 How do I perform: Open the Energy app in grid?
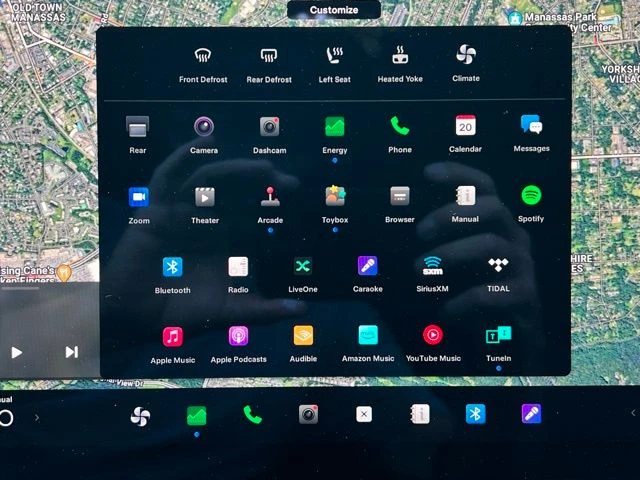click(x=335, y=135)
